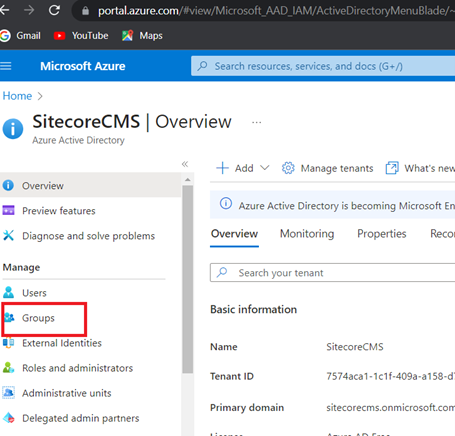Click the sidebar vertical scrollbar thumb
This screenshot has height=436, width=455.
188,279
